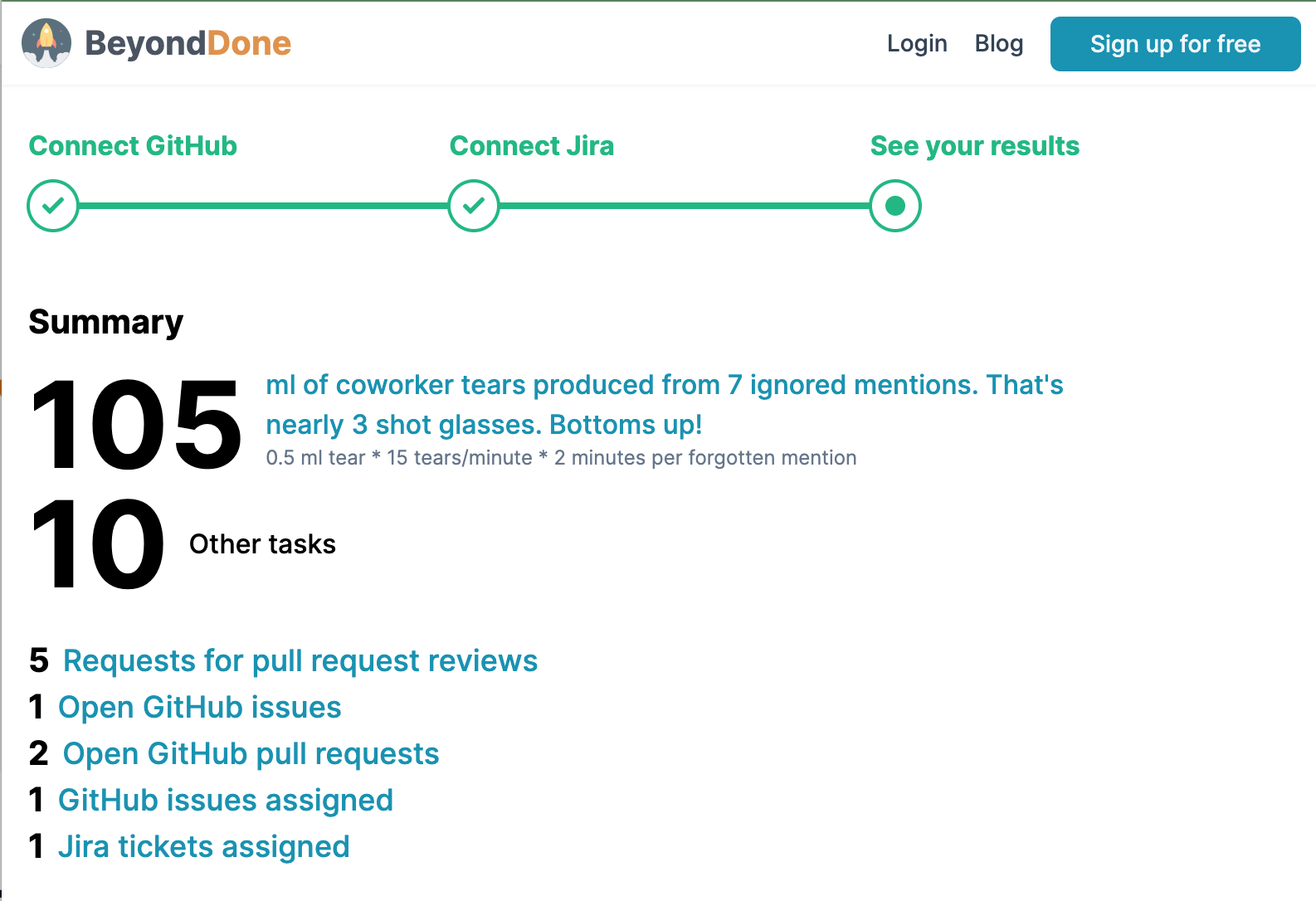Click the Connect Jira step label
Viewport: 1316px width, 901px height.
pyautogui.click(x=532, y=146)
